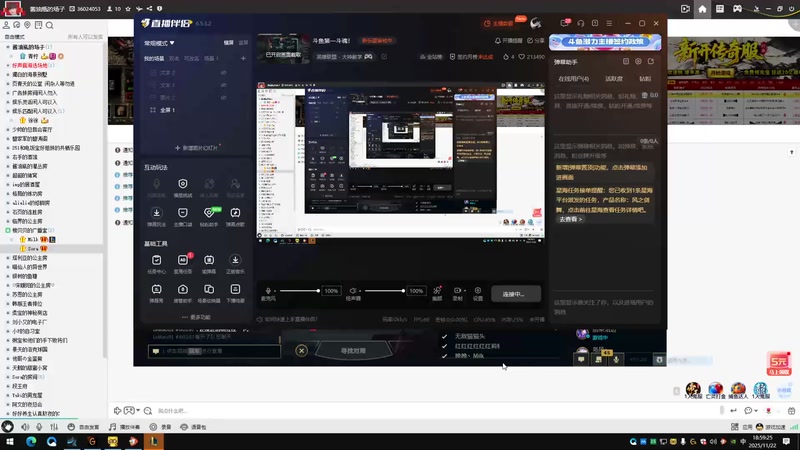The height and width of the screenshot is (450, 800).
Task: Click the edit pencil beside the stream category
Action: [384, 57]
